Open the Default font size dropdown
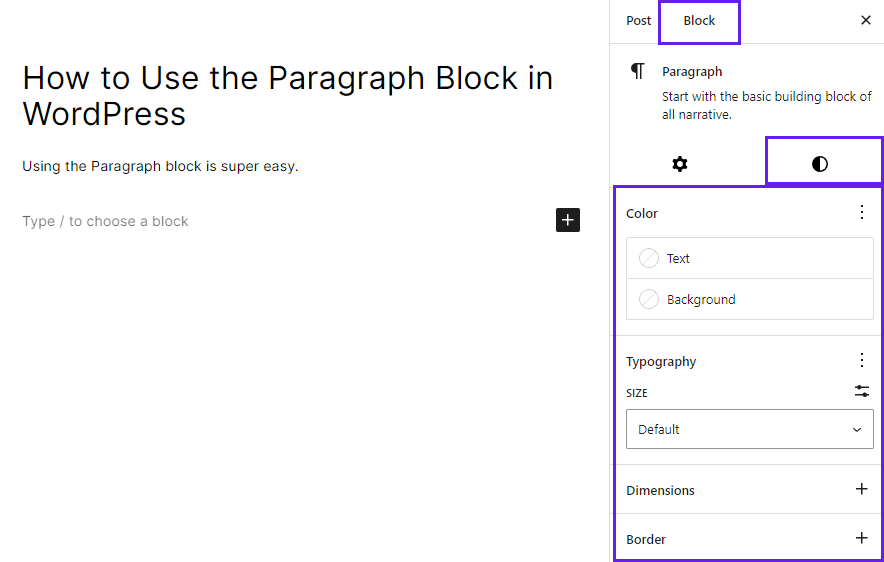 pyautogui.click(x=750, y=429)
